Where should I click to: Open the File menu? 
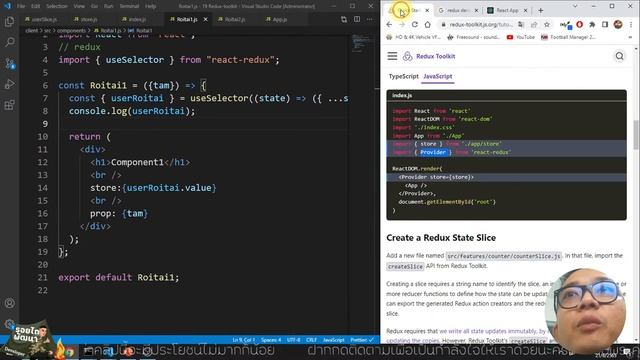[21, 6]
